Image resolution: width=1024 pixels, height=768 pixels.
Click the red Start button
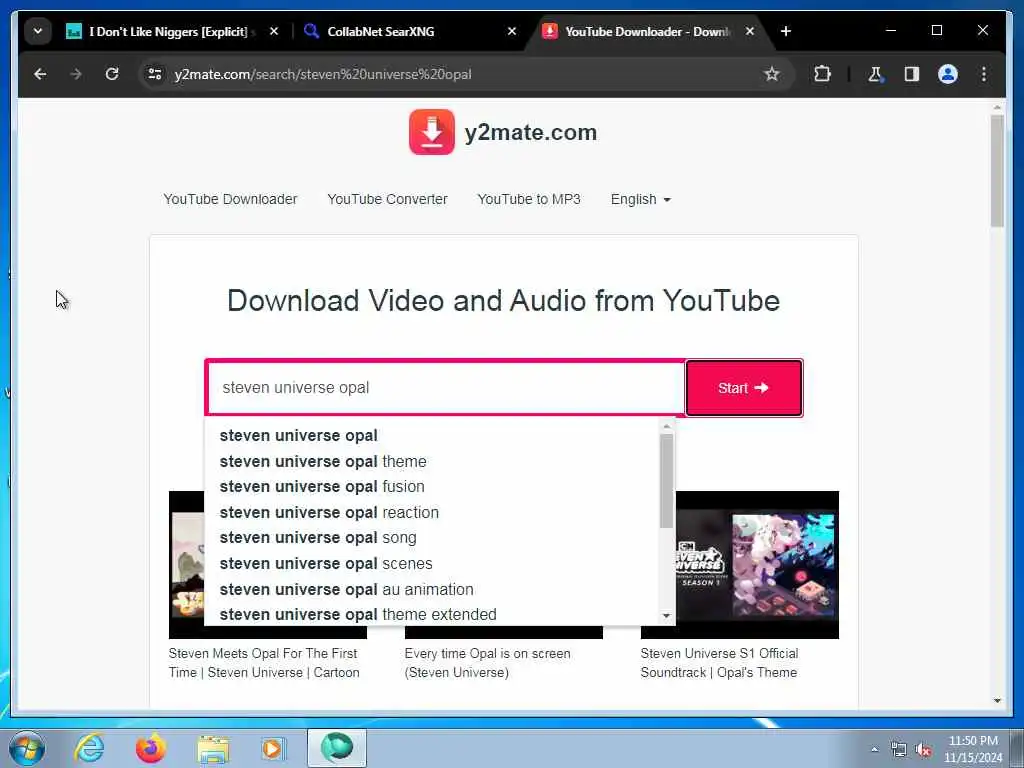click(x=744, y=388)
